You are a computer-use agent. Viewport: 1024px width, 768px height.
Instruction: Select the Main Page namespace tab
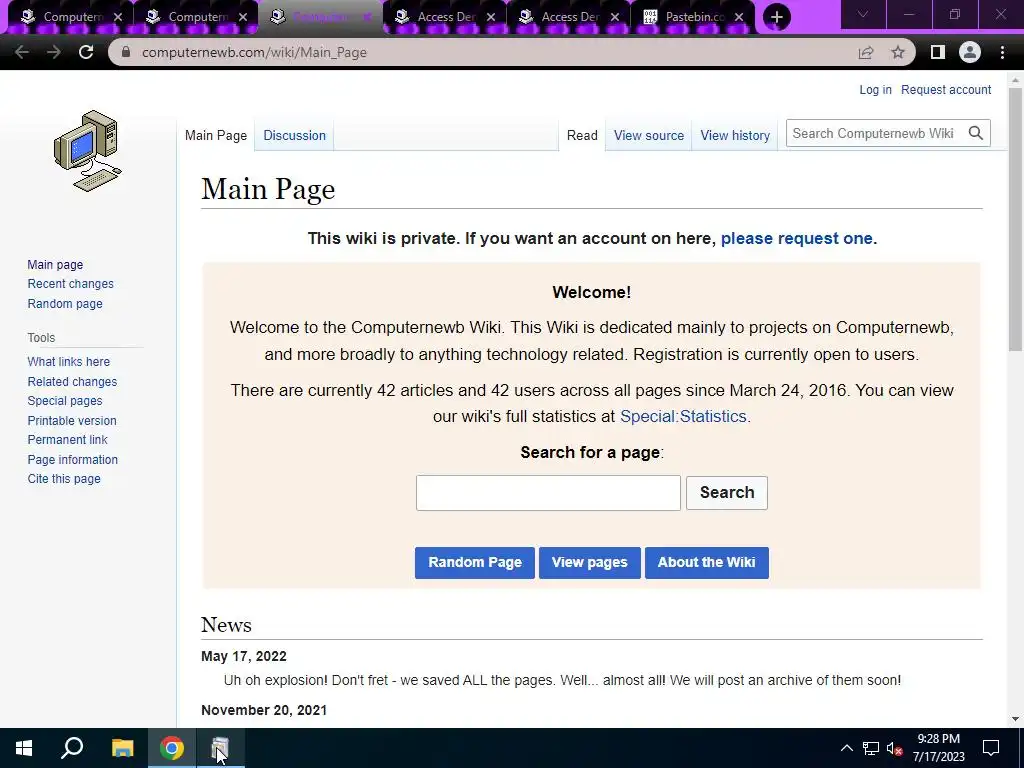216,135
